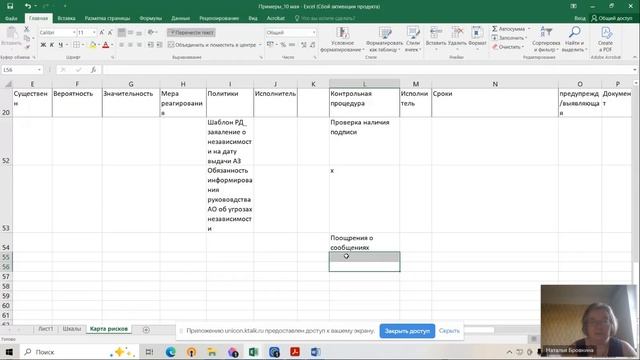Open the Fill (Заполнить) dropdown

click(526, 38)
